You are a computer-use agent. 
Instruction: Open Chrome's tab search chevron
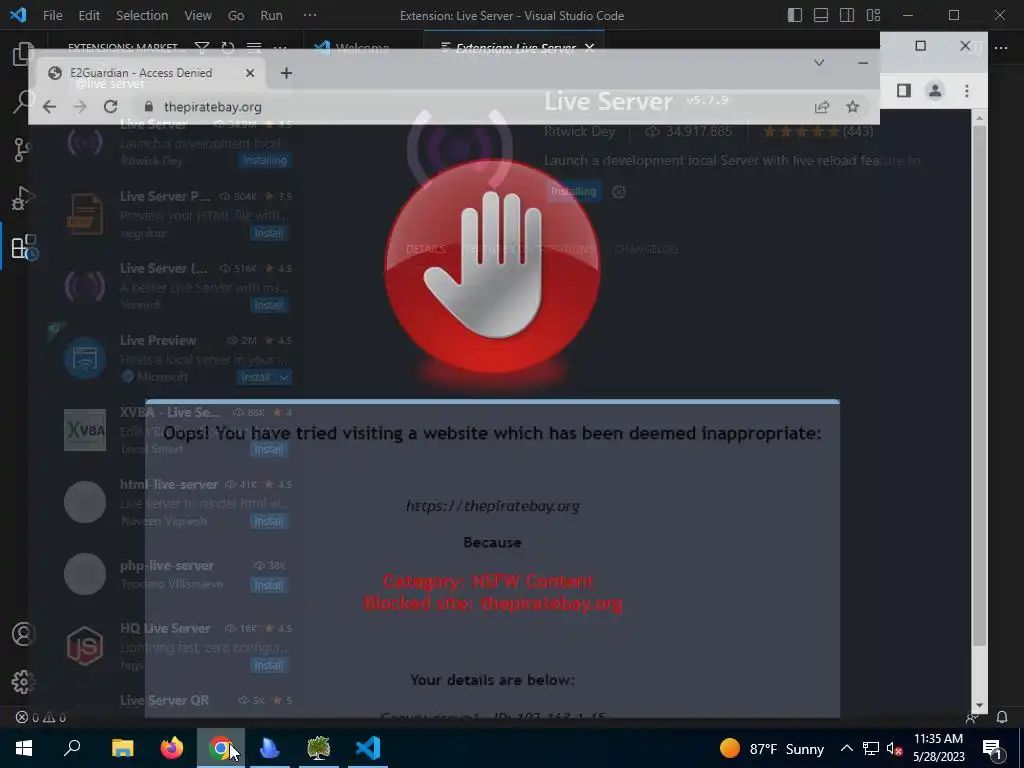point(819,63)
